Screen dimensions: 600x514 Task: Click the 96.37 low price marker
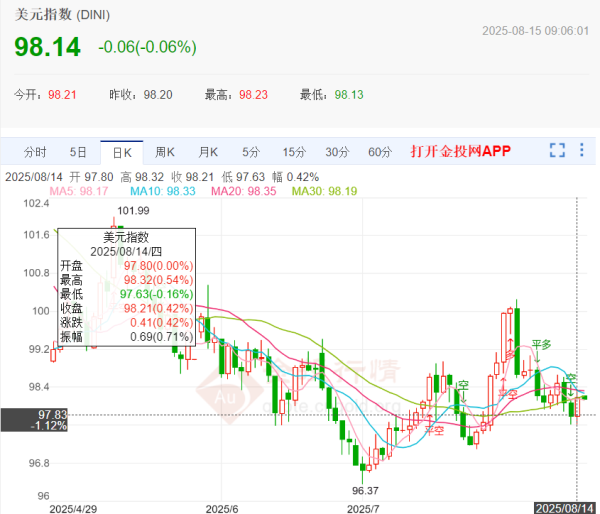pyautogui.click(x=365, y=491)
